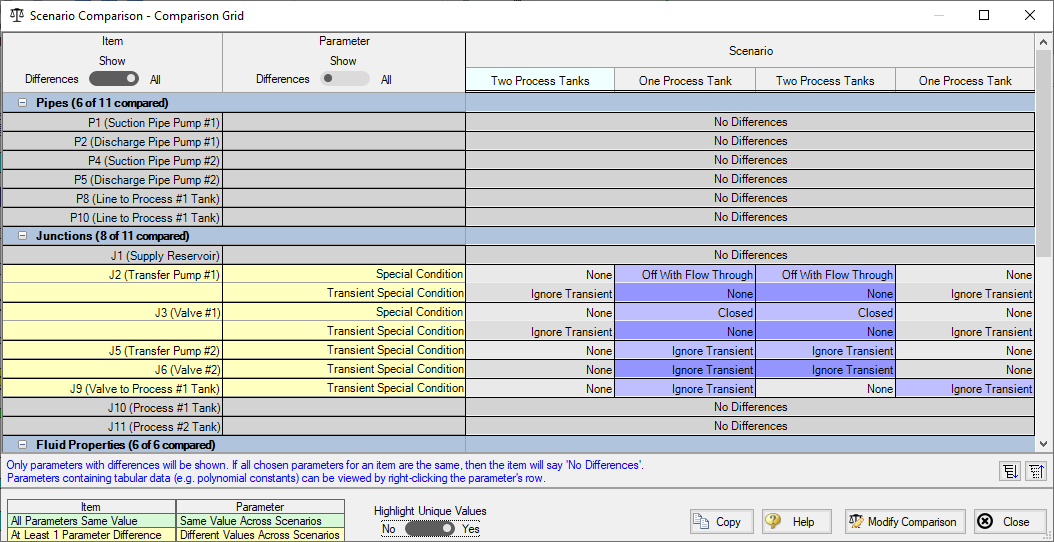
Task: Click the expand all rows icon
Action: 1009,472
